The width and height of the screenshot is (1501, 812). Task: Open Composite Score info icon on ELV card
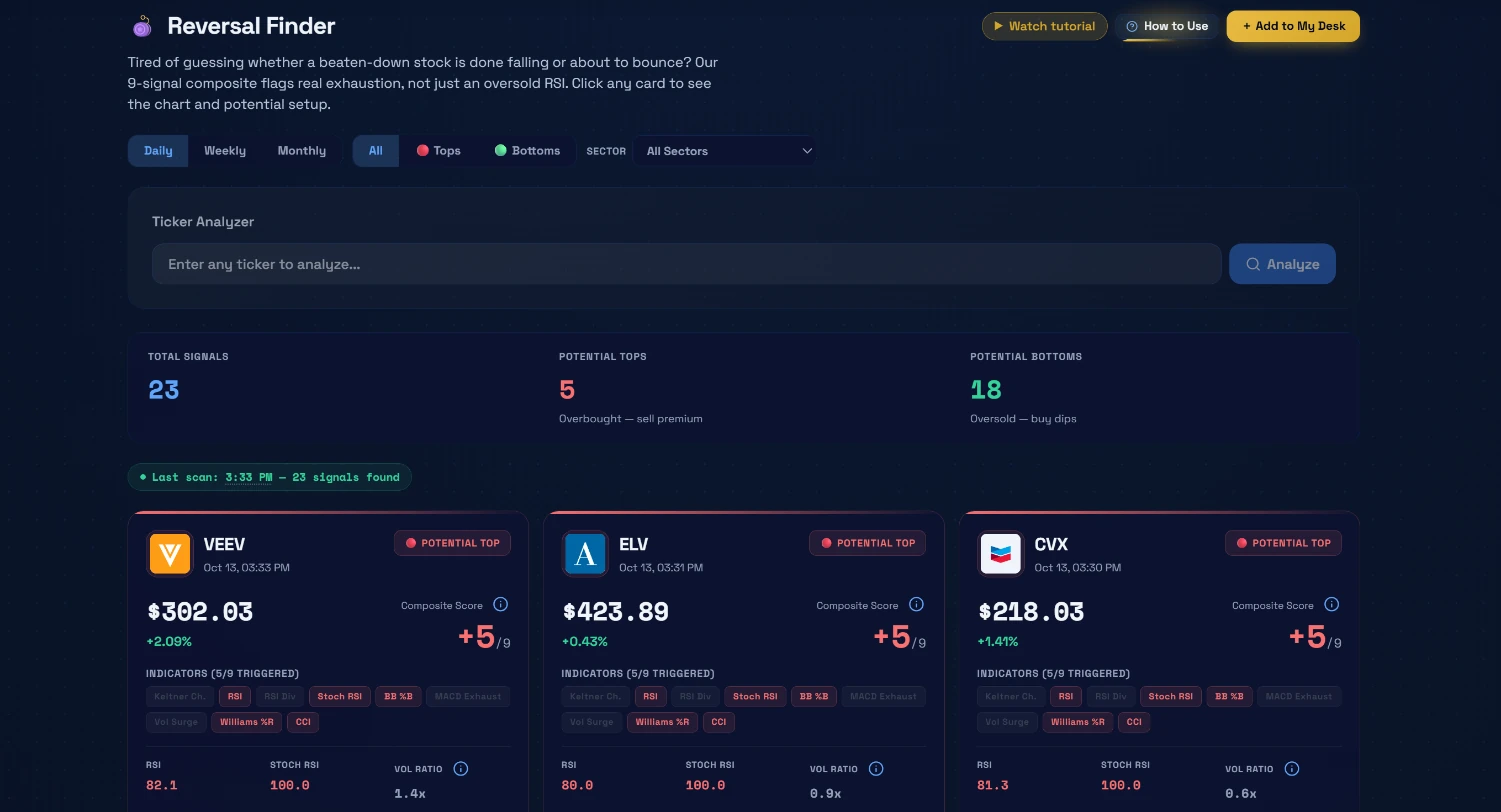[x=916, y=605]
